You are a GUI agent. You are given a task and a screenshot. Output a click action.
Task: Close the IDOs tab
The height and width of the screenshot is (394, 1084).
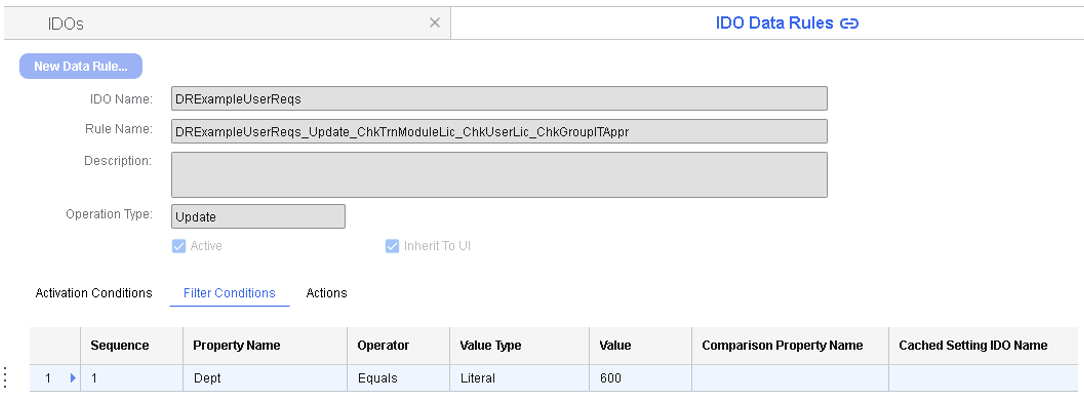(435, 23)
